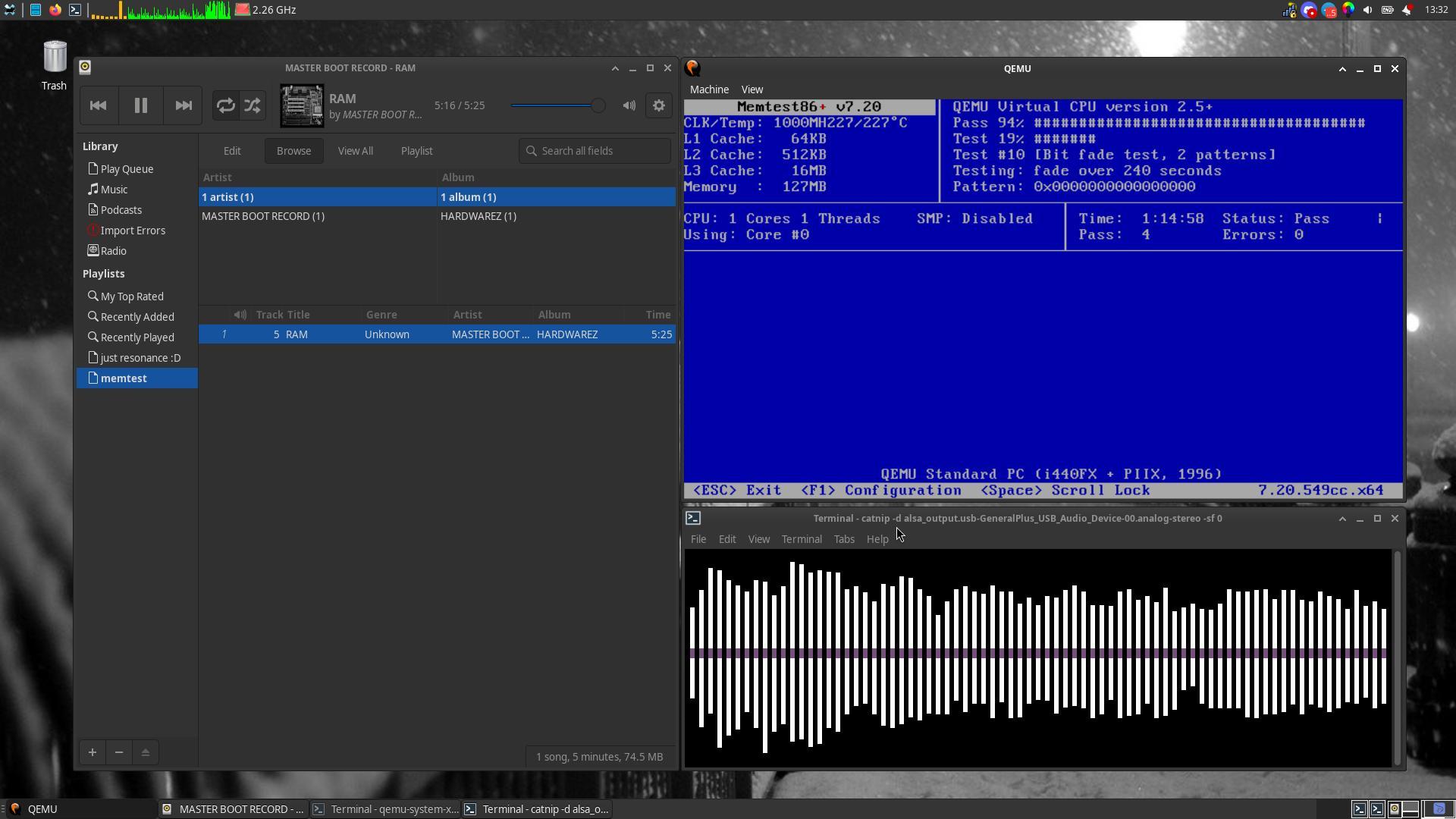Image resolution: width=1456 pixels, height=819 pixels.
Task: Open the View All dropdown
Action: click(355, 151)
